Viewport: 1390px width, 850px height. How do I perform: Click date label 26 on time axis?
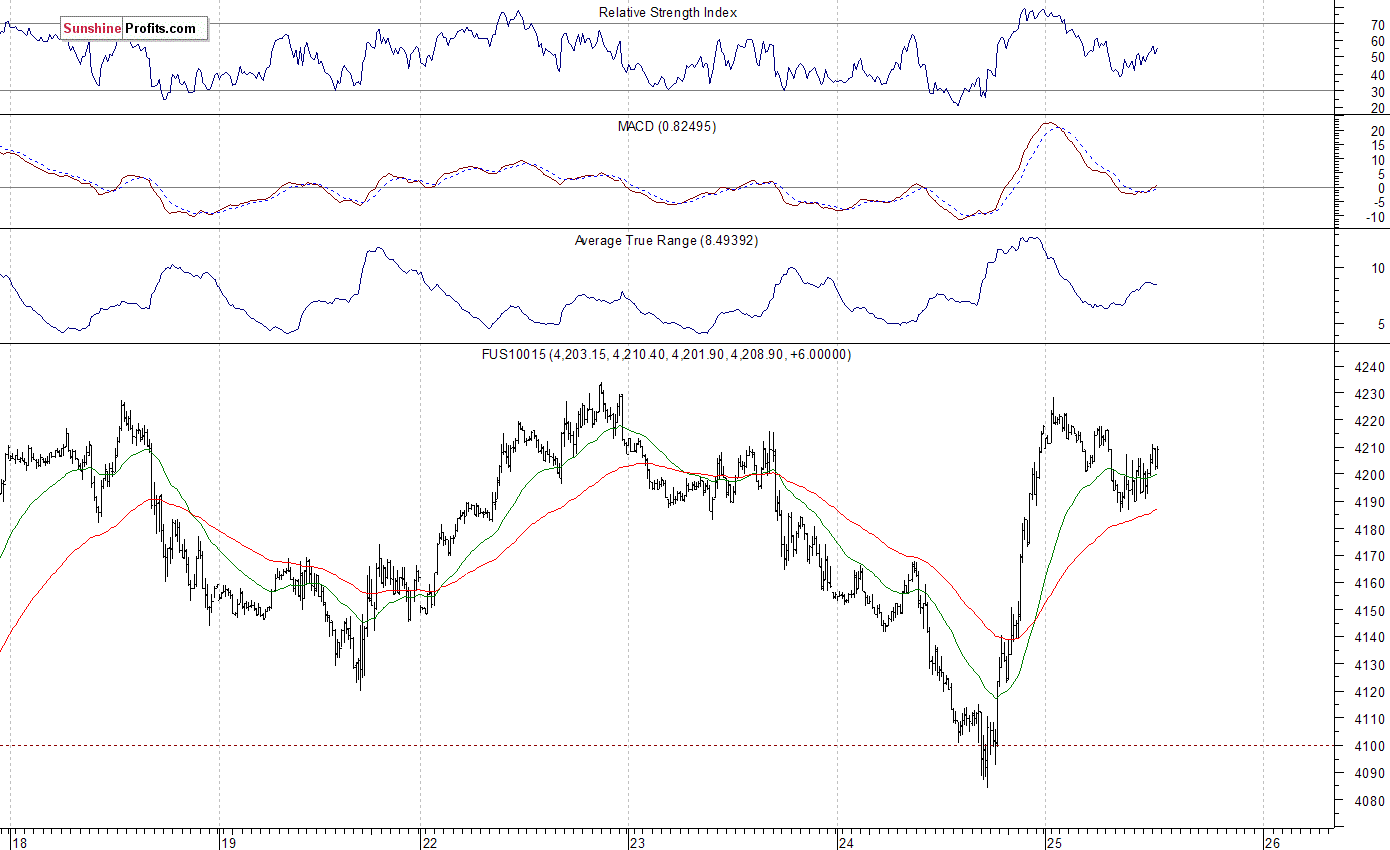tap(1274, 842)
